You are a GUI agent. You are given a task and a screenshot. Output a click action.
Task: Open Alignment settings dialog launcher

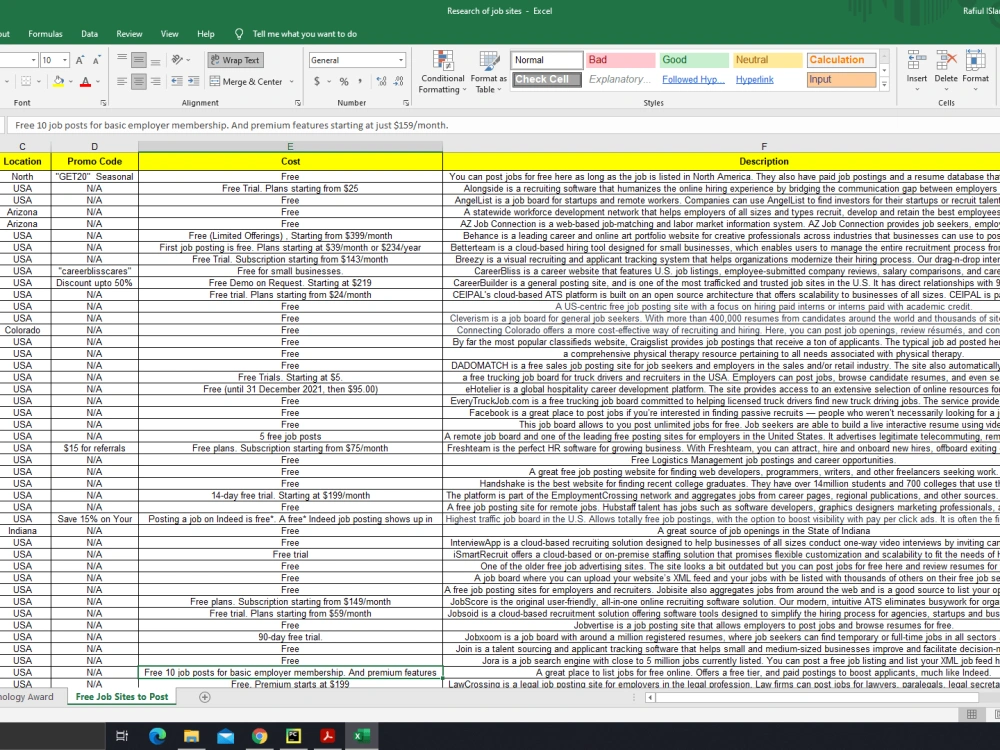[x=298, y=103]
